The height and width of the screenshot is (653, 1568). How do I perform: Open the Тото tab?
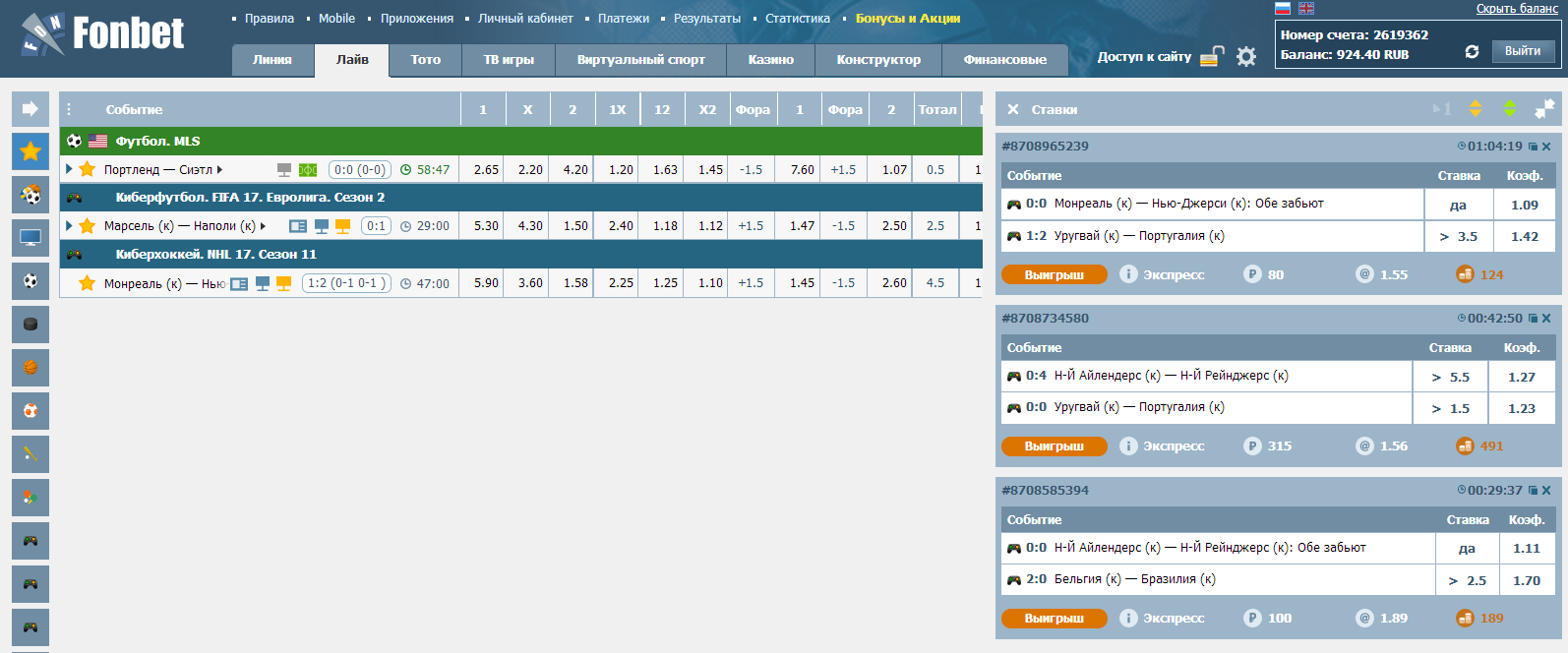426,60
